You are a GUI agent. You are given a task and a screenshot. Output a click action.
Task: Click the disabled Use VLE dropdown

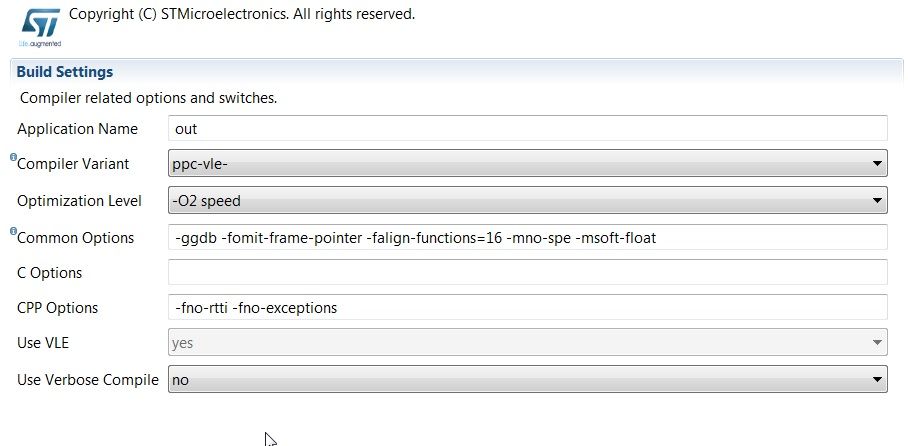click(528, 342)
